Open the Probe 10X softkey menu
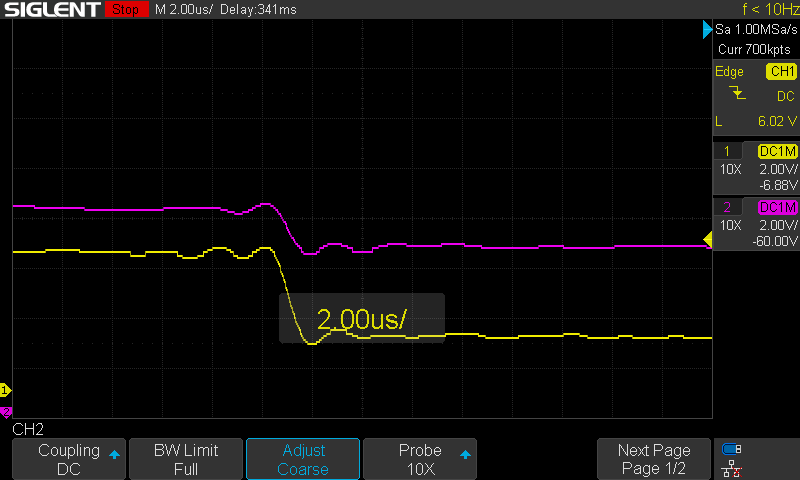The width and height of the screenshot is (800, 480). click(x=420, y=459)
